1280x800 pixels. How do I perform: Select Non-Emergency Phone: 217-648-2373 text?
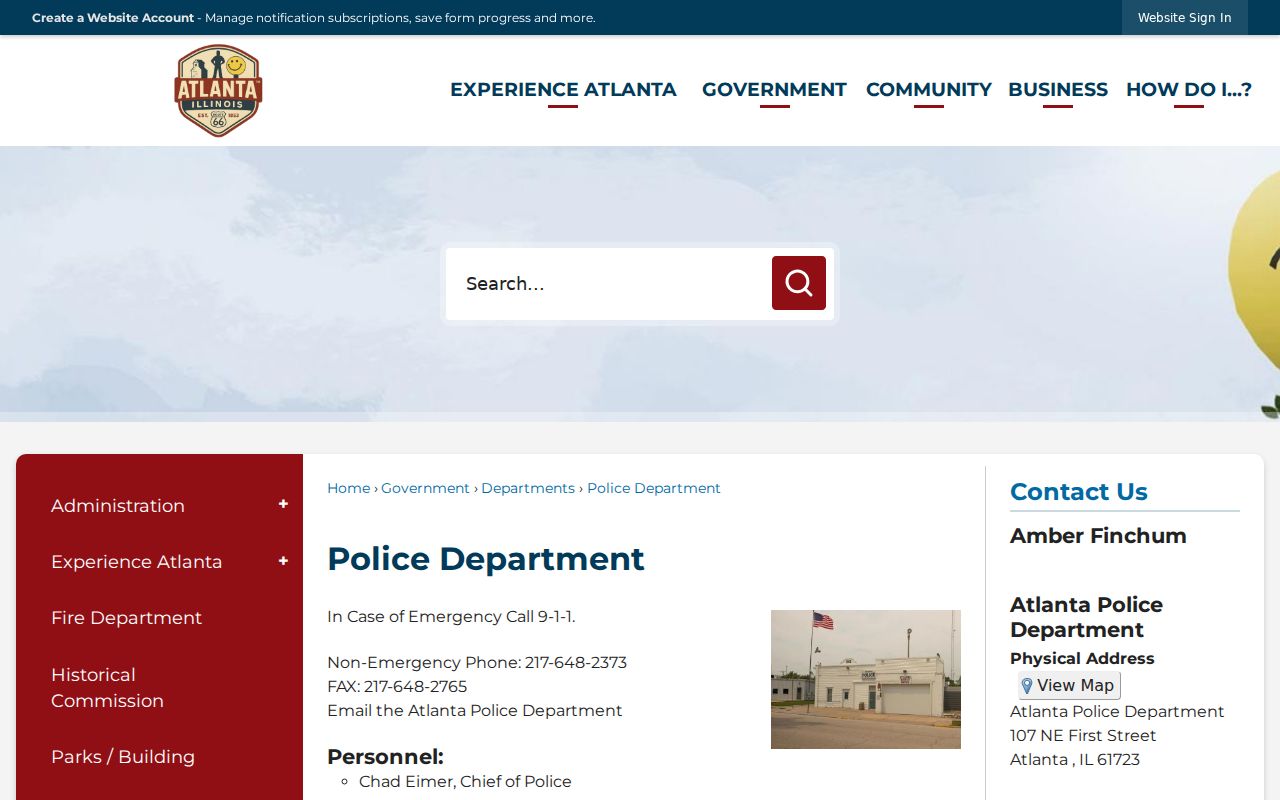tap(477, 663)
